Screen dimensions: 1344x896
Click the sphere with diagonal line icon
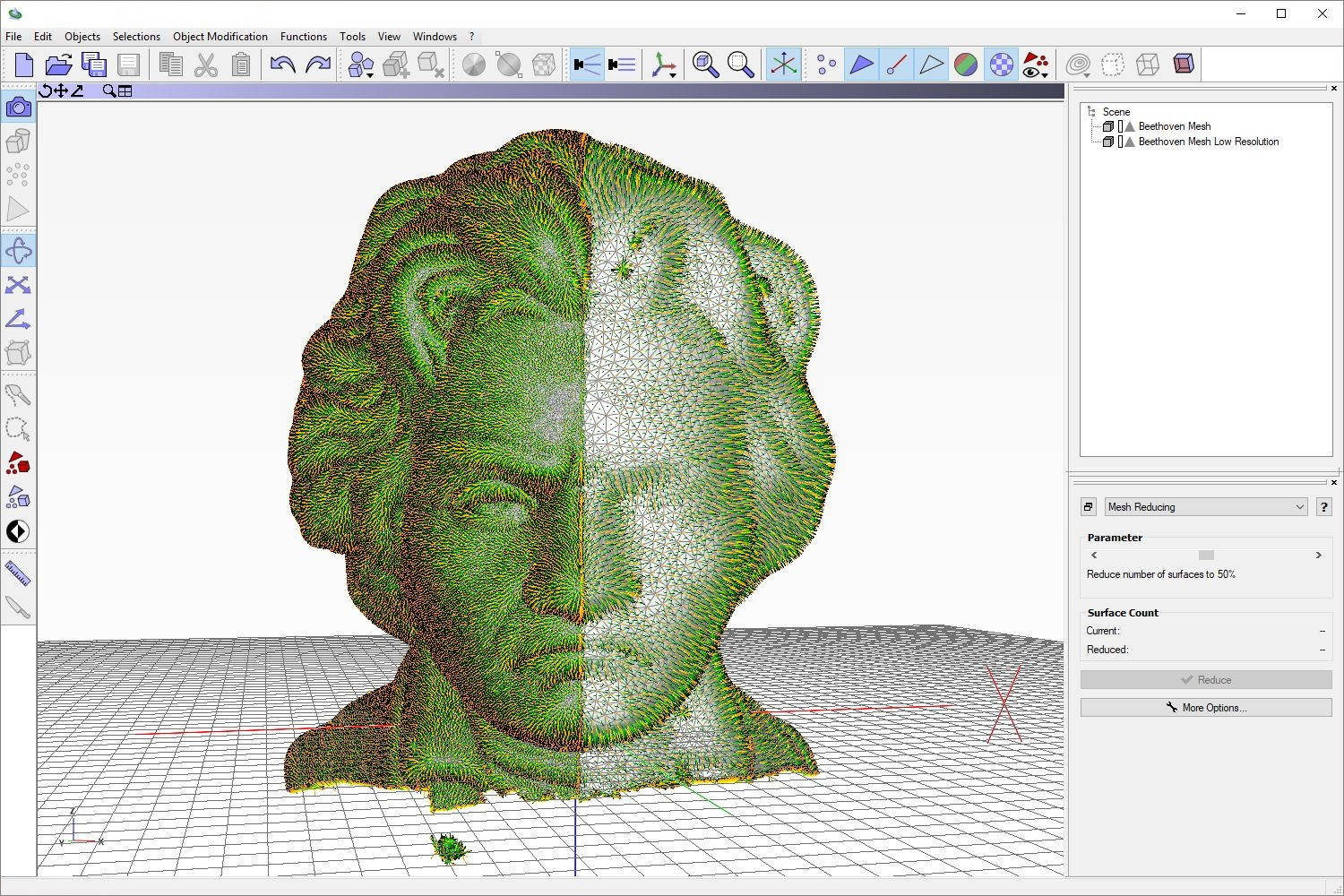(508, 65)
